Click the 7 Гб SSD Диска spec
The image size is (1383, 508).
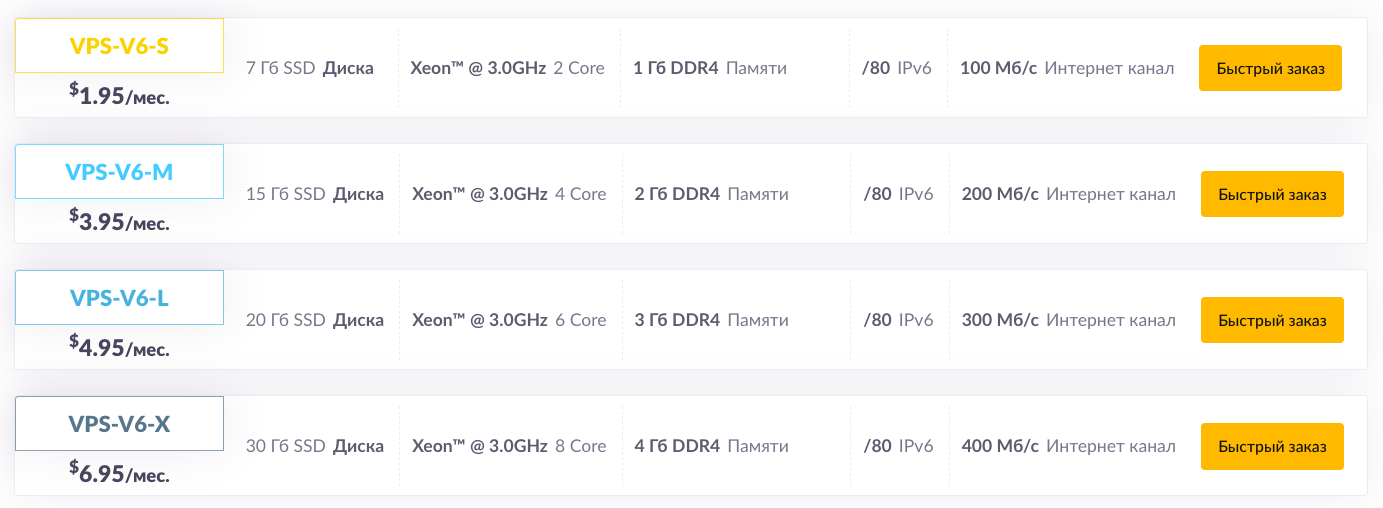(310, 68)
